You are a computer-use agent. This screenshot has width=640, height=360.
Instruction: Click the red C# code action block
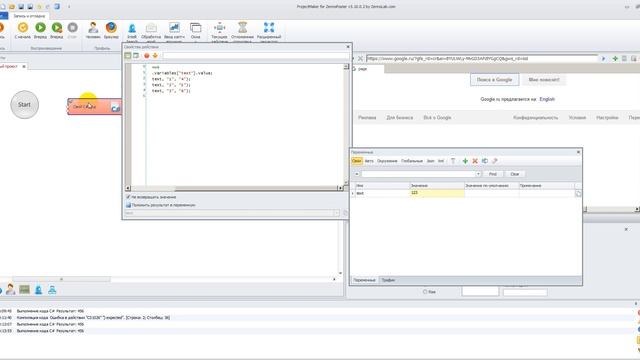[x=94, y=107]
